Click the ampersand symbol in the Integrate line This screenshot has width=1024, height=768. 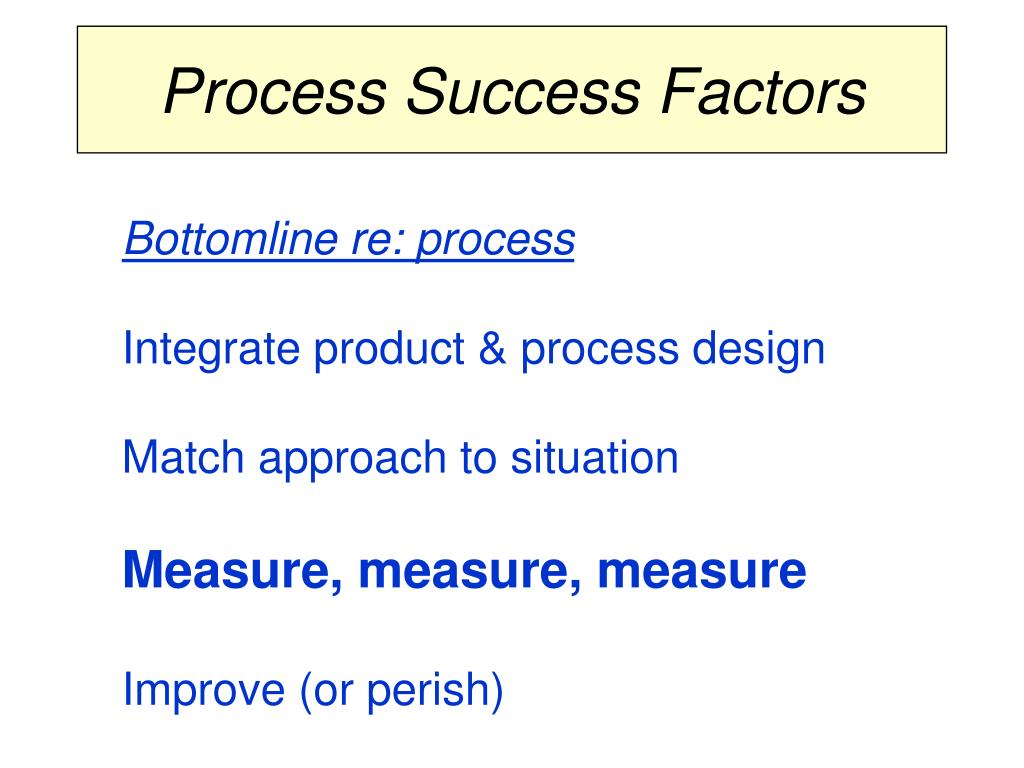[x=492, y=349]
